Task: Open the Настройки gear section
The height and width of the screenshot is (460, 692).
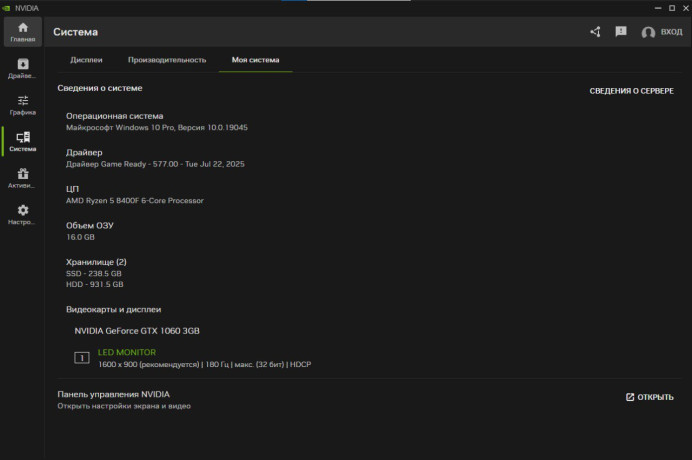Action: coord(23,215)
